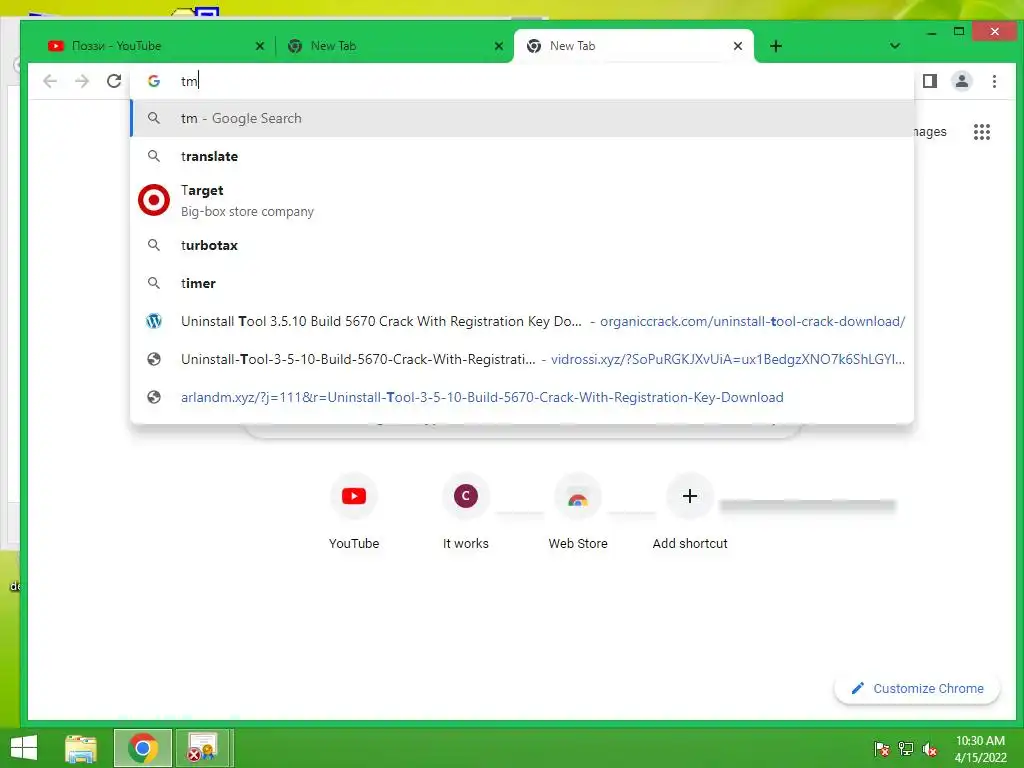
Task: Open the profile avatar icon
Action: click(x=962, y=81)
